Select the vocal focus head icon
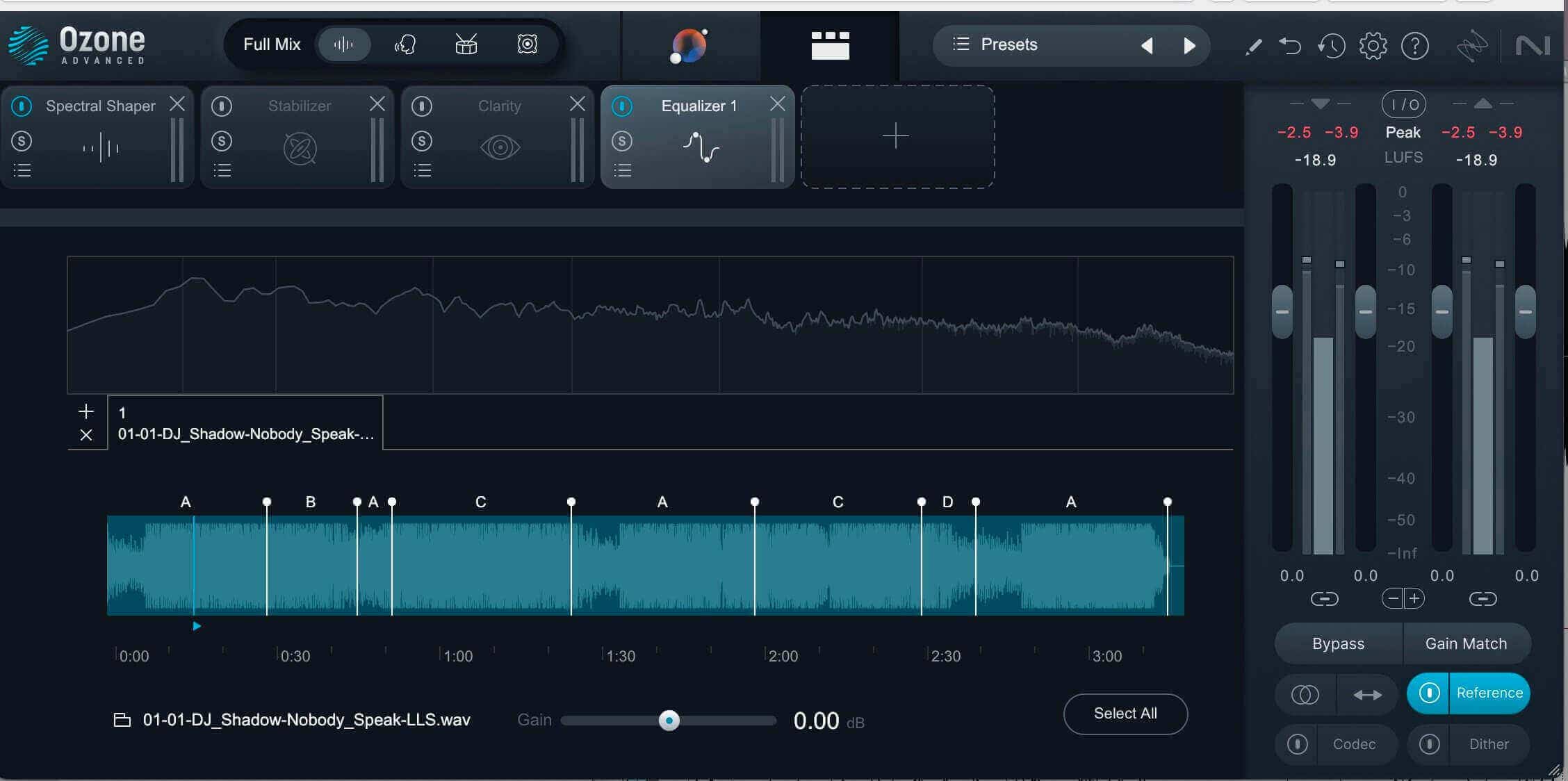This screenshot has height=781, width=1568. [x=405, y=45]
